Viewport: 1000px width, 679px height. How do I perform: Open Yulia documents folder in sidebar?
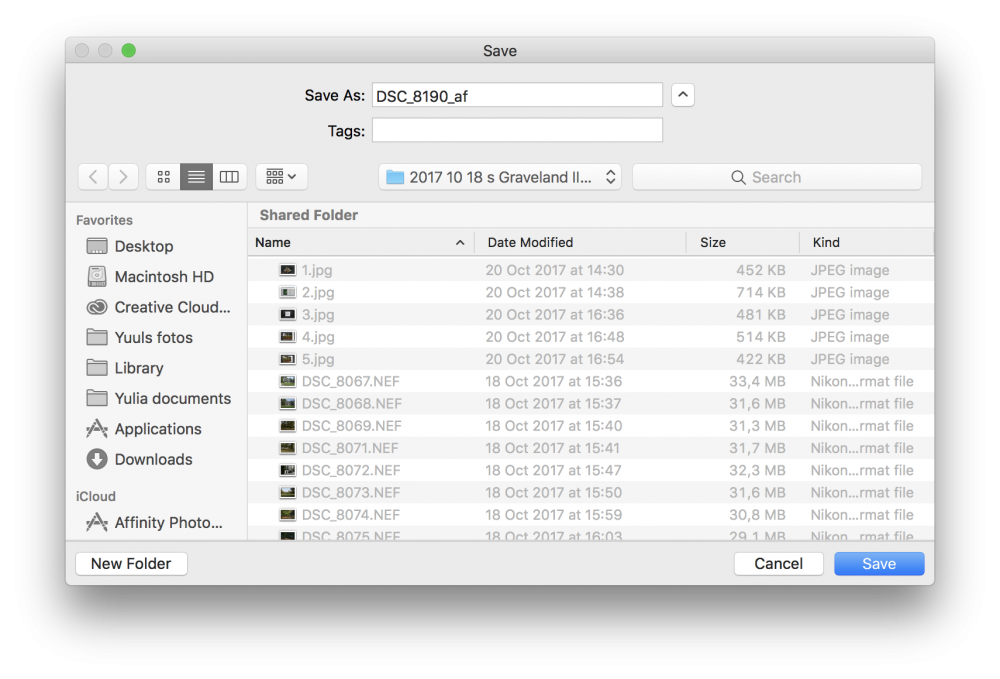(x=158, y=398)
